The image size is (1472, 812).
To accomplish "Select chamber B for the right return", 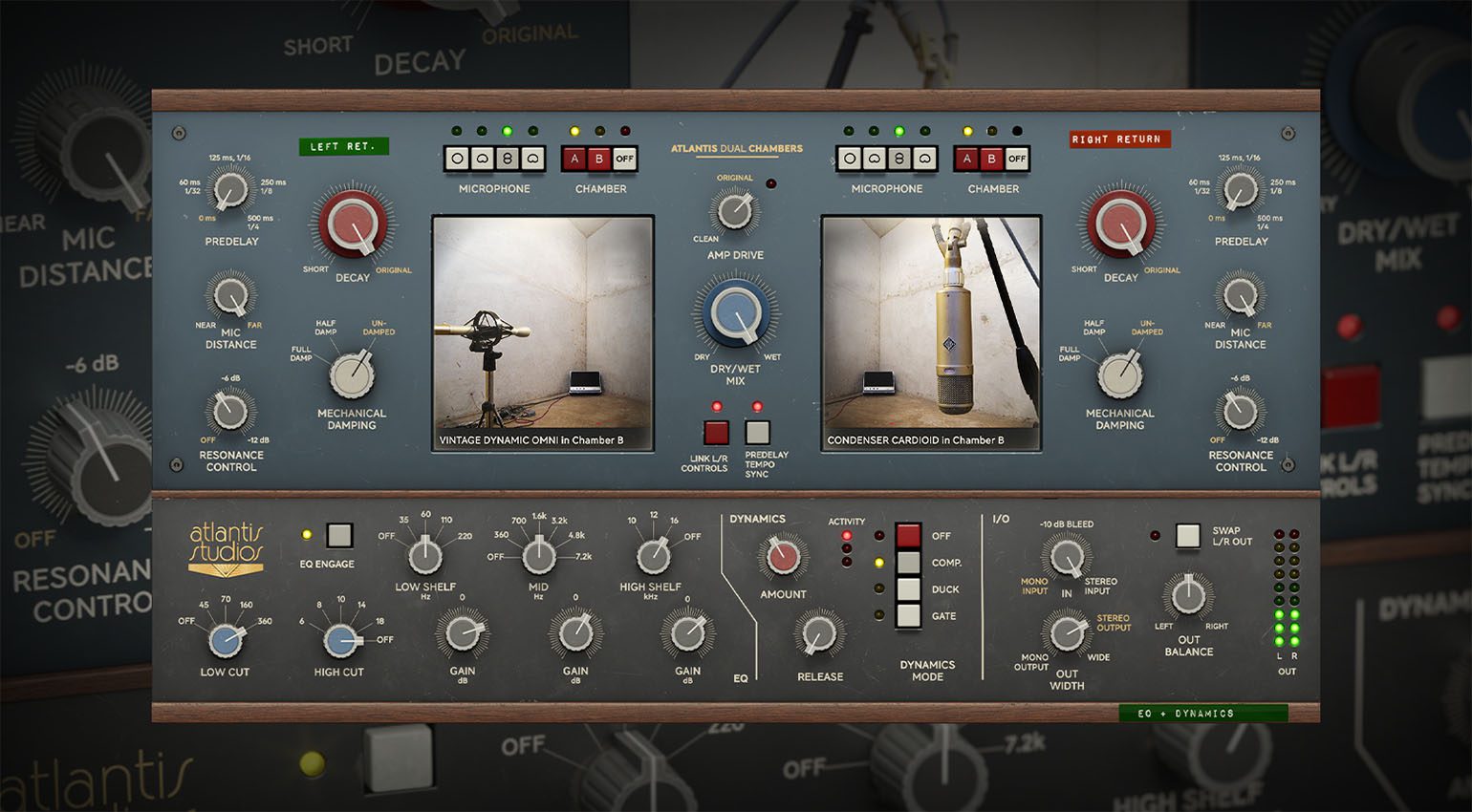I will [x=992, y=158].
